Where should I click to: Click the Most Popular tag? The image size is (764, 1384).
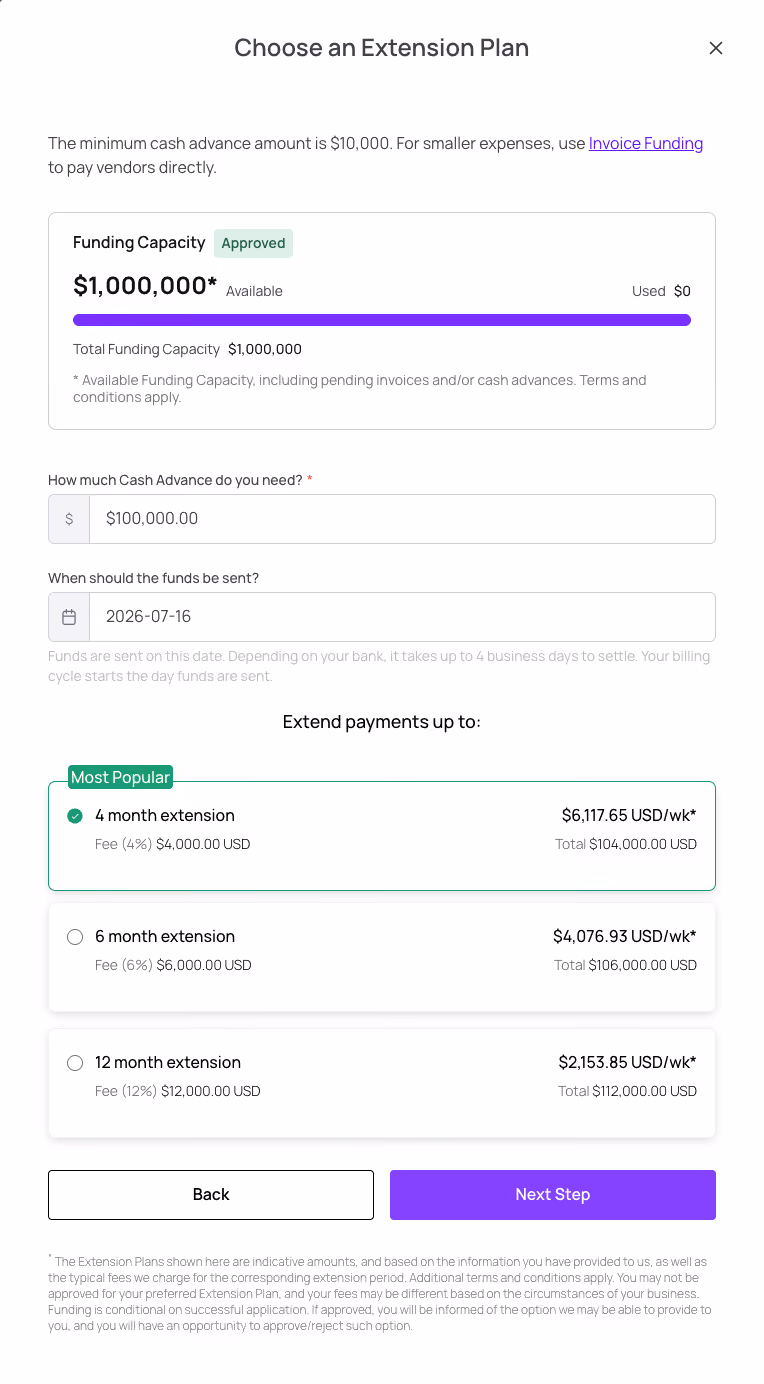[x=121, y=777]
